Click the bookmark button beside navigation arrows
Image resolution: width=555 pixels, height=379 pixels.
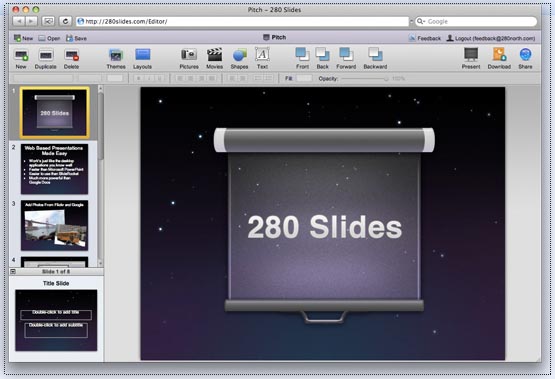[48, 21]
